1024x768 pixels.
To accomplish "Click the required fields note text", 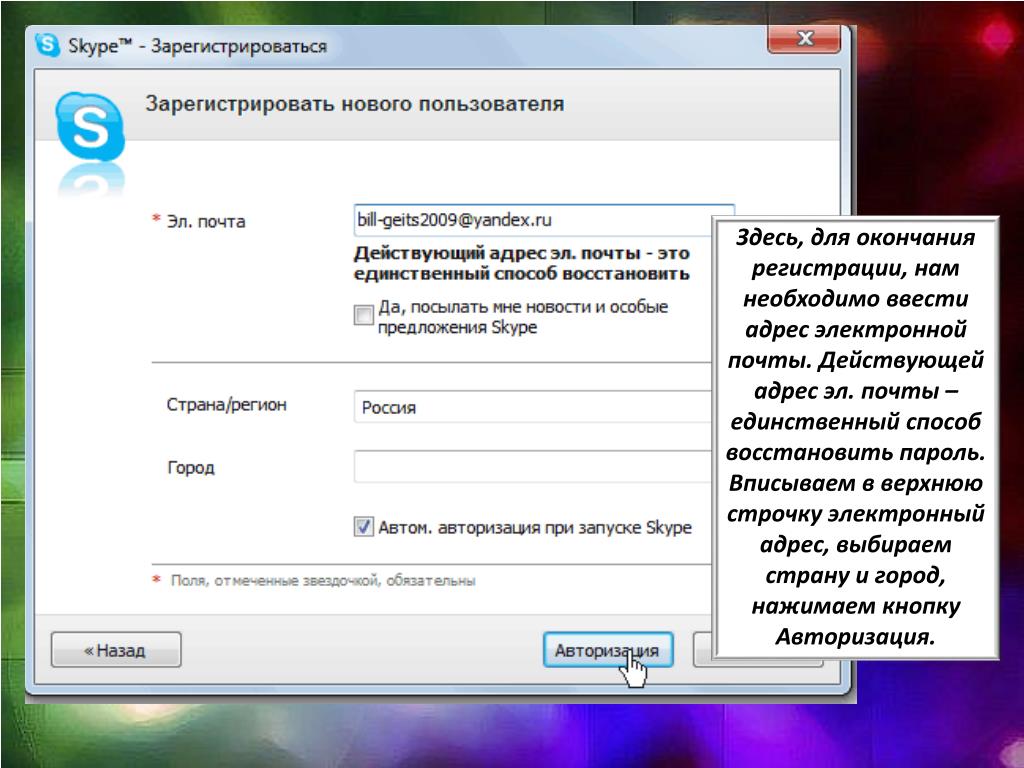I will pos(323,580).
